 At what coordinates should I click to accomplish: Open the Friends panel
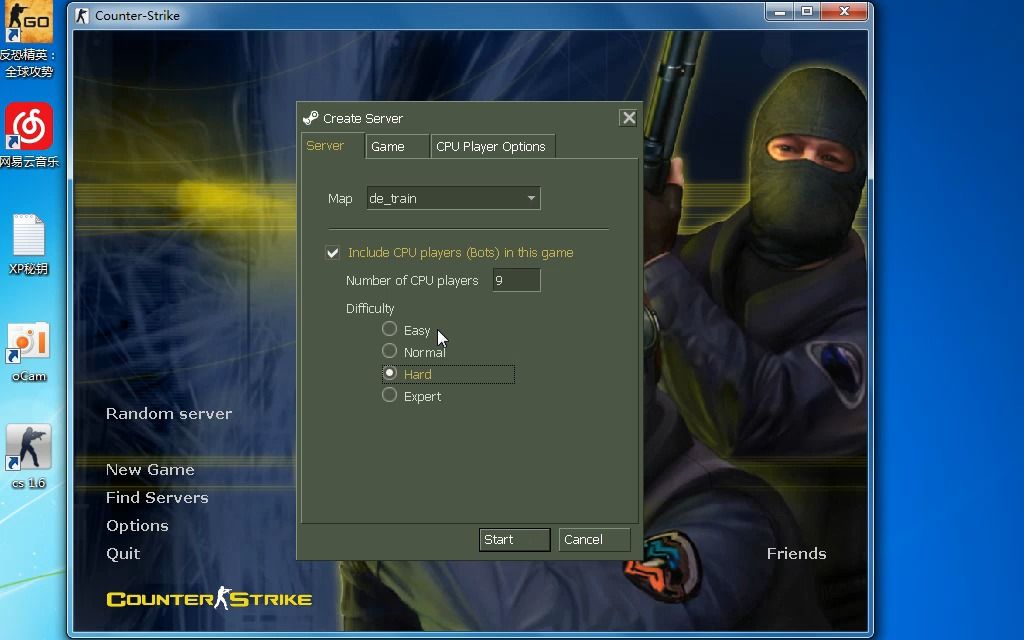click(795, 553)
